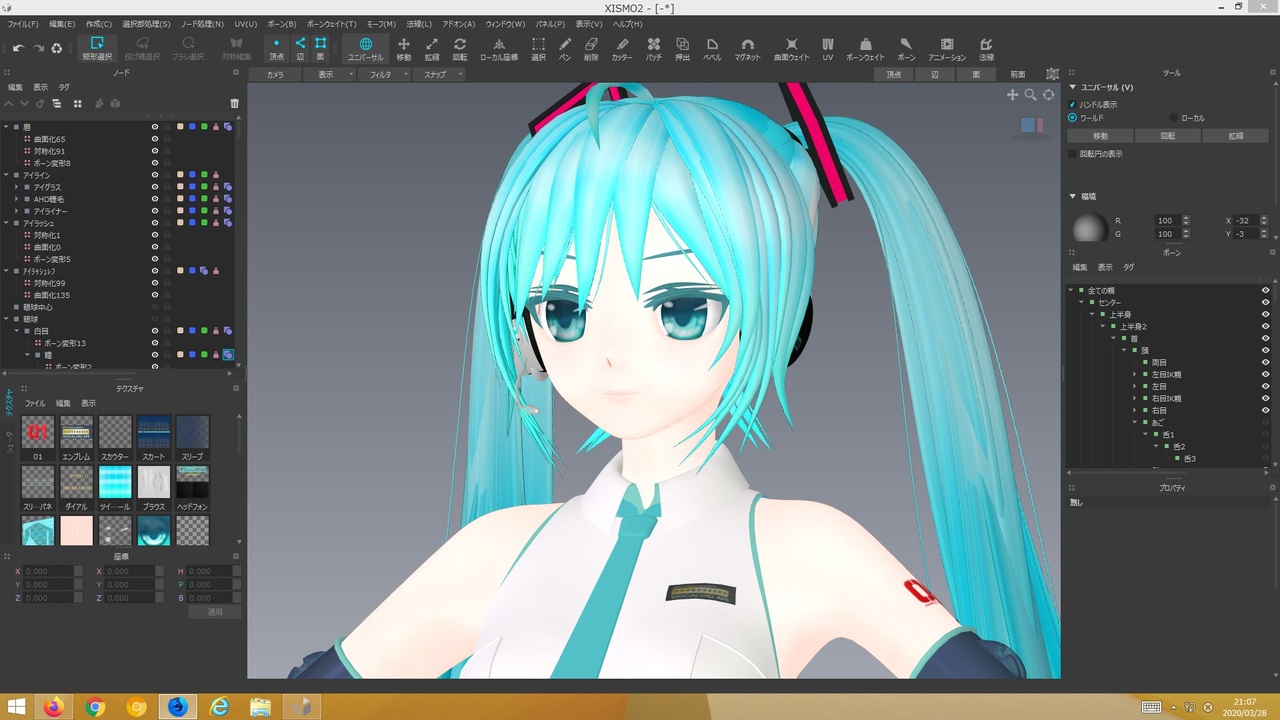The width and height of the screenshot is (1280, 720).
Task: Select the スカート texture thumbnail
Action: coord(153,433)
